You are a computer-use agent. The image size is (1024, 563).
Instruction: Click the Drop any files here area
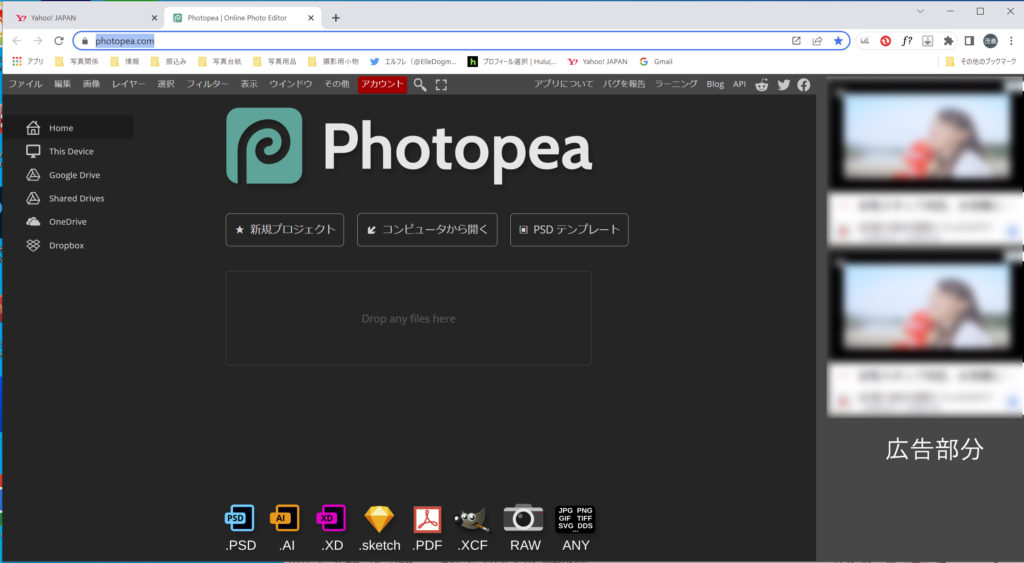pos(408,318)
